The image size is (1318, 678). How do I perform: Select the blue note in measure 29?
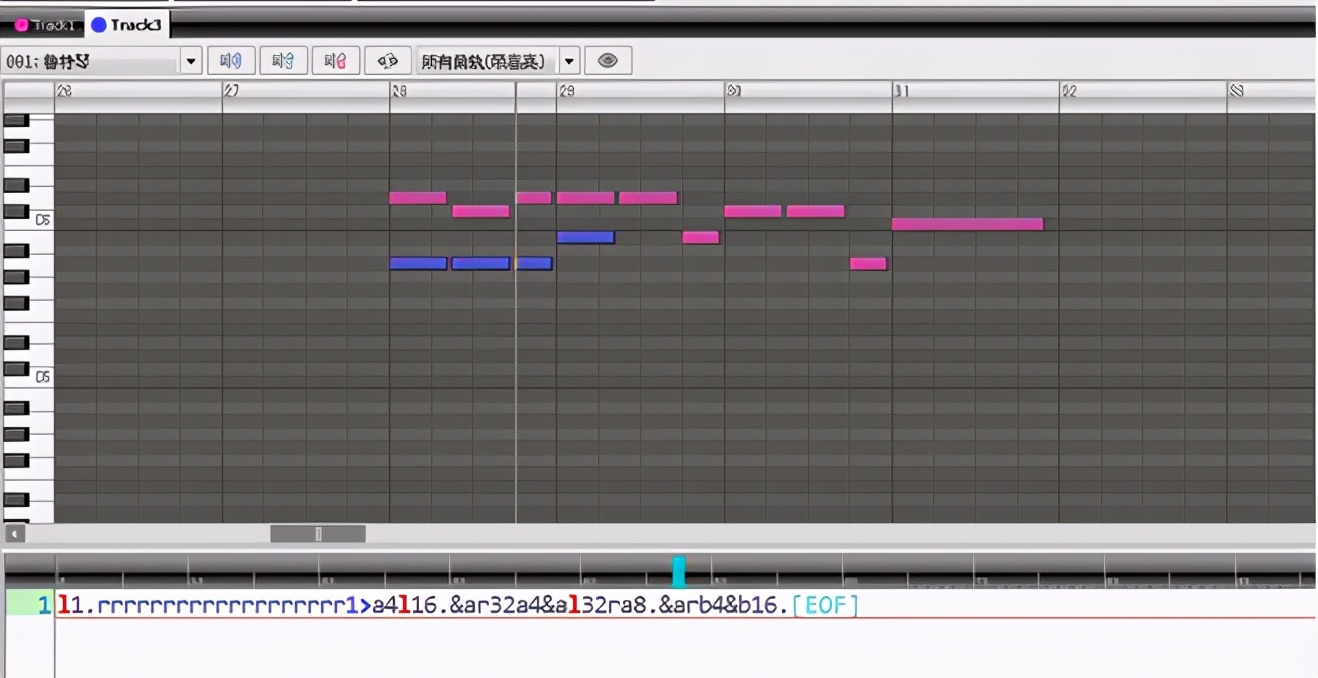click(x=585, y=237)
